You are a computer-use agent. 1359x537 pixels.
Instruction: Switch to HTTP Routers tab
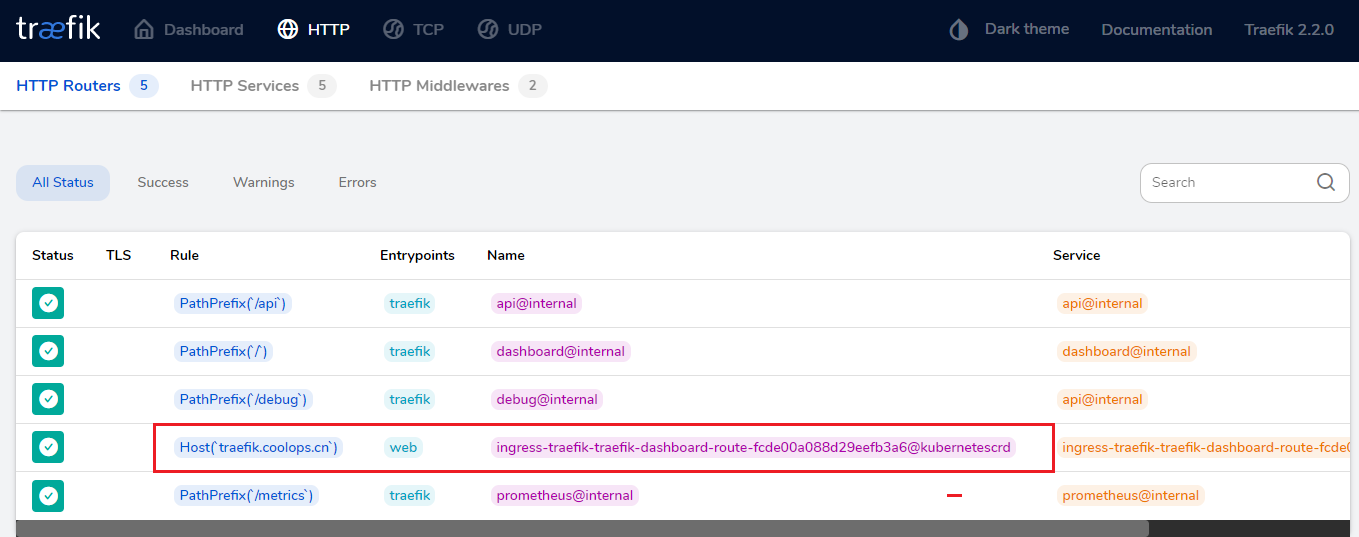87,86
